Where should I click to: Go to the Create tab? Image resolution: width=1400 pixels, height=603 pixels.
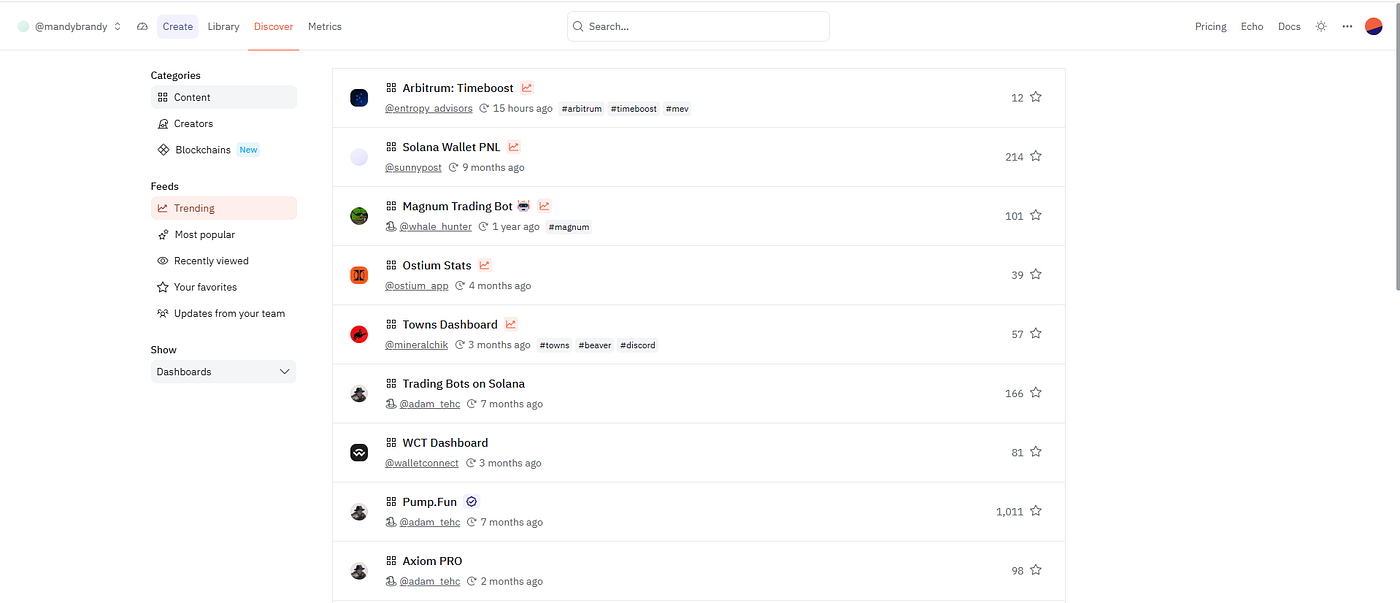178,26
